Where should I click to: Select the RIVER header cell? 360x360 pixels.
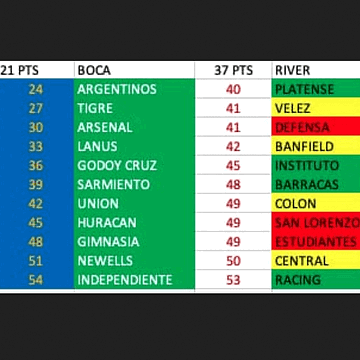(316, 70)
